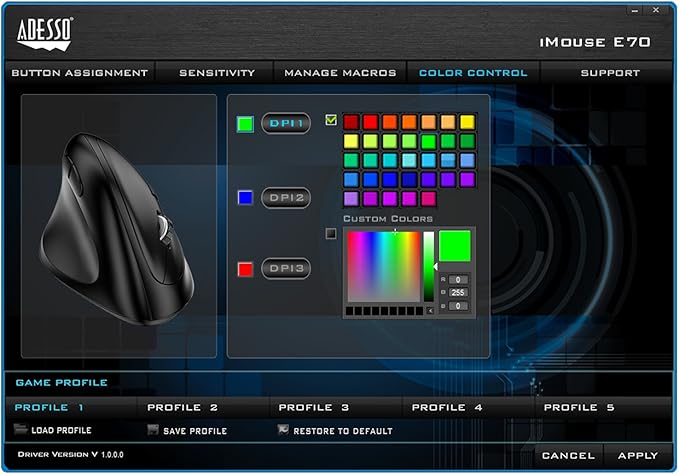Open the Button Assignment tab
The width and height of the screenshot is (679, 474).
(x=80, y=73)
